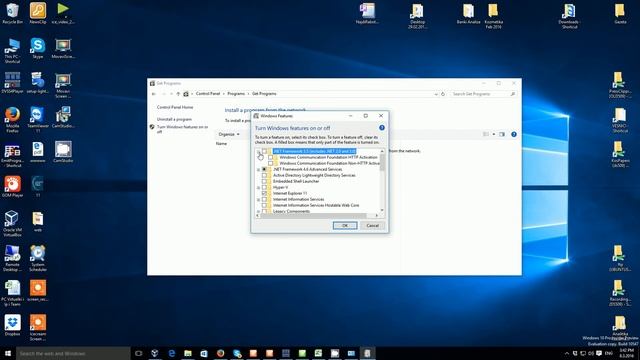640x360 pixels.
Task: Open the This PC shortcut icon
Action: tap(12, 51)
